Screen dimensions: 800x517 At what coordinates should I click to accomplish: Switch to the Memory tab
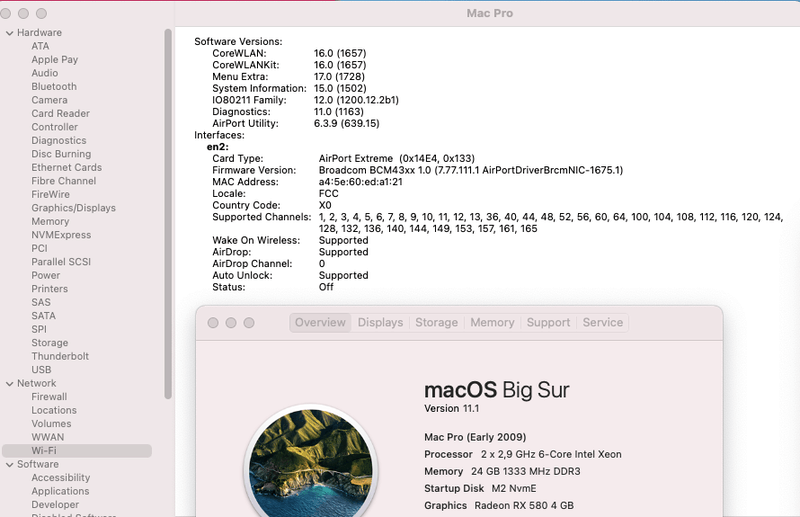tap(492, 323)
